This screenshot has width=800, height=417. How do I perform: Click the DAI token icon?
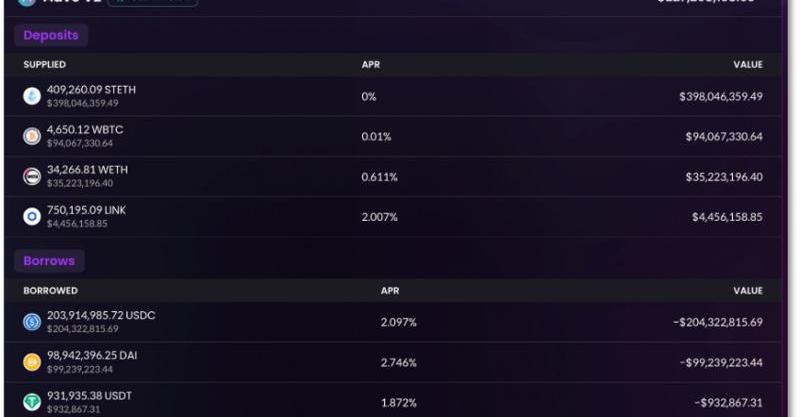tap(32, 362)
